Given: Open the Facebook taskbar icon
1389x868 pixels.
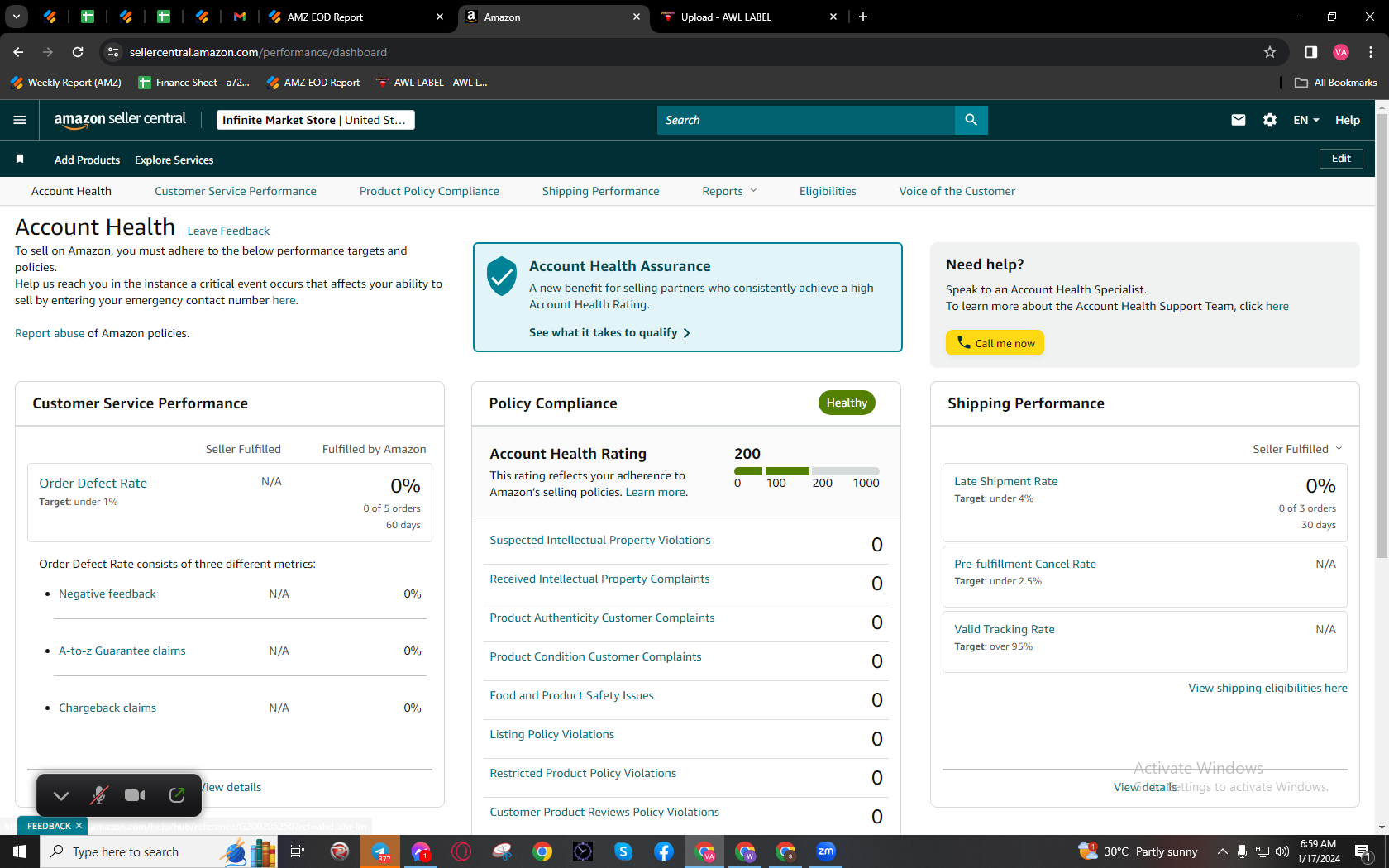Looking at the screenshot, I should pos(664,851).
